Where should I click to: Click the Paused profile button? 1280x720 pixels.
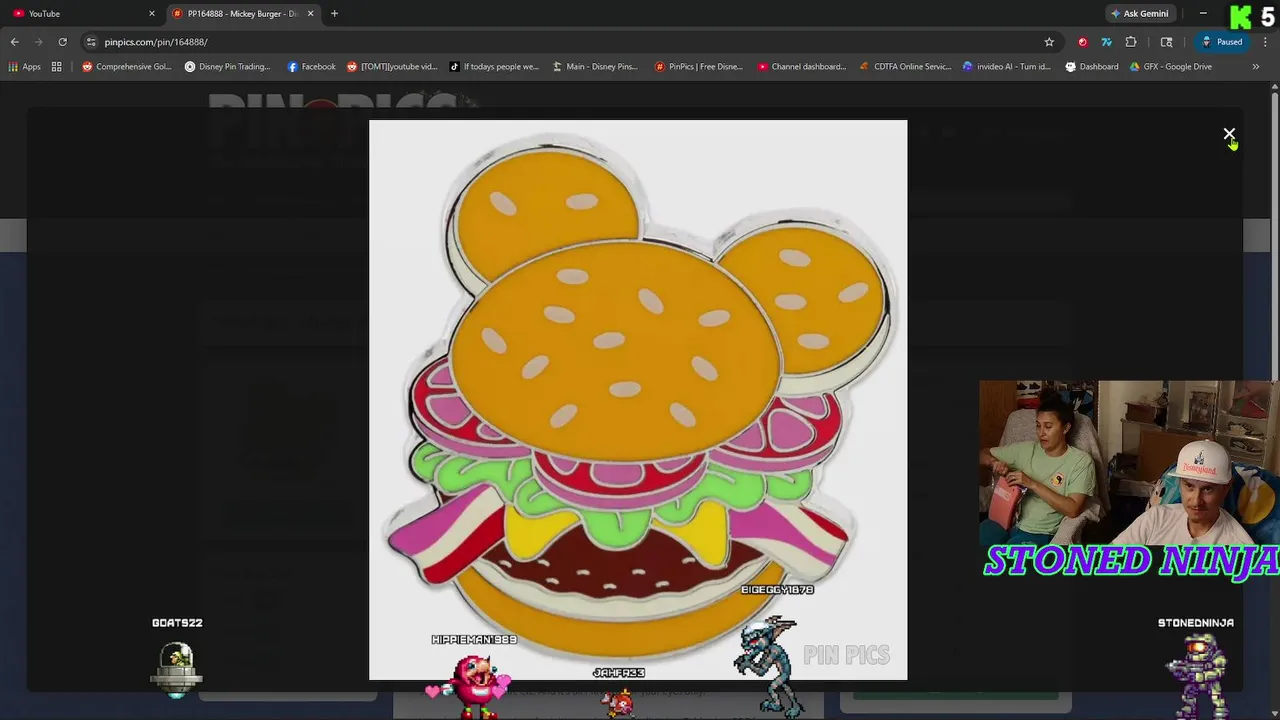pyautogui.click(x=1222, y=42)
